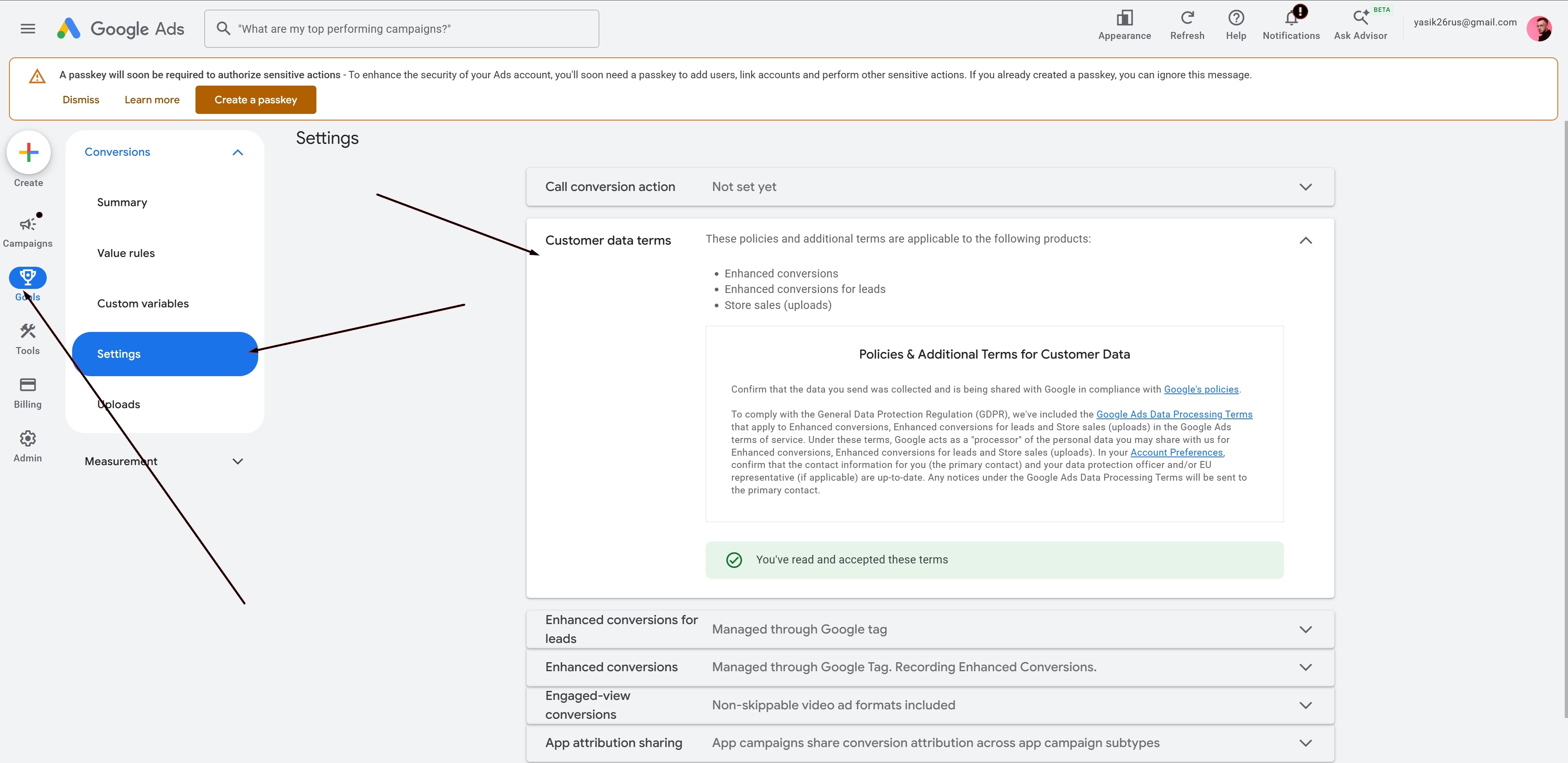This screenshot has height=763, width=1568.
Task: Dismiss the passkey notice
Action: click(81, 100)
